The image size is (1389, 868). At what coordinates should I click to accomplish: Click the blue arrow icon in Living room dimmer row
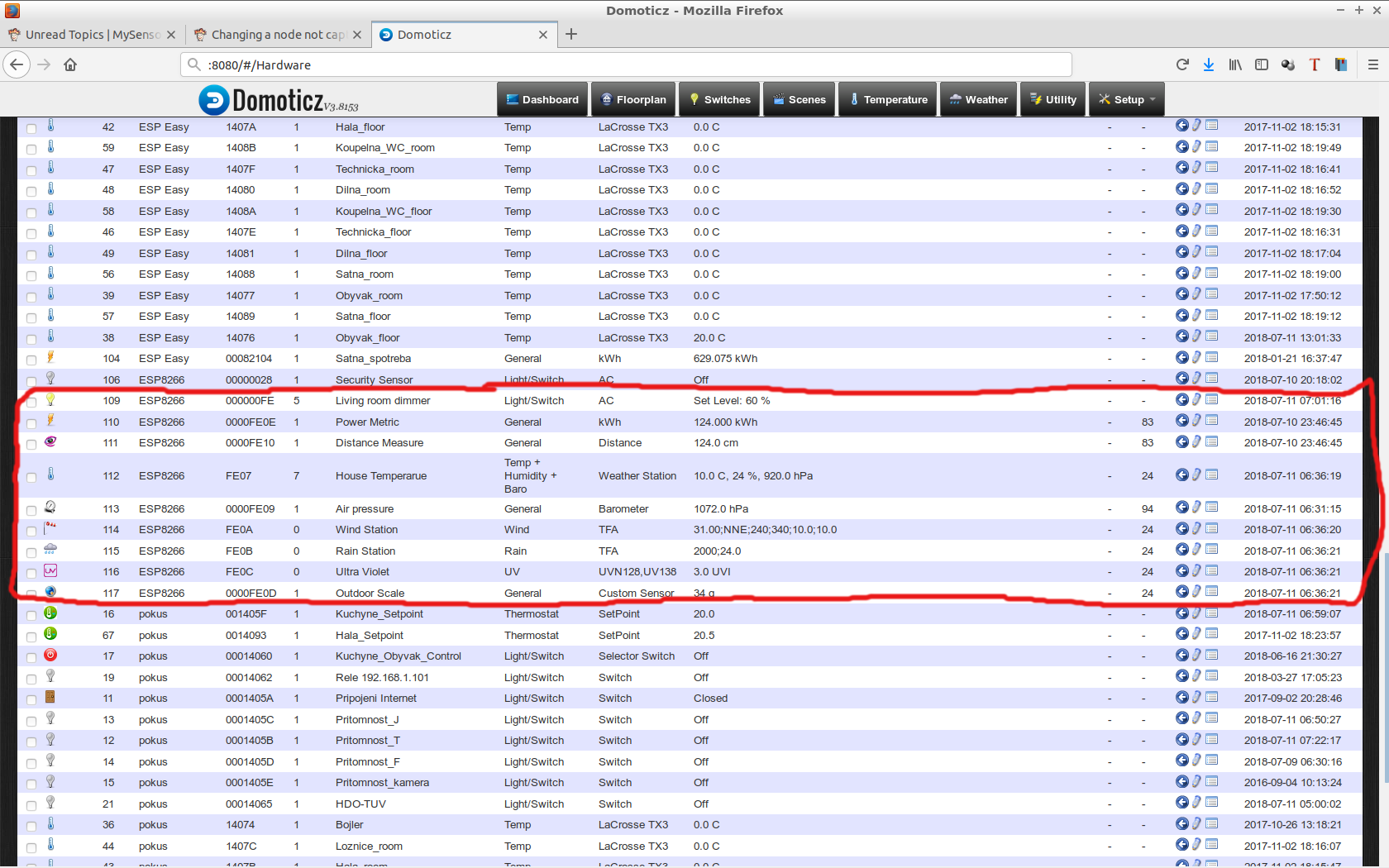1182,399
